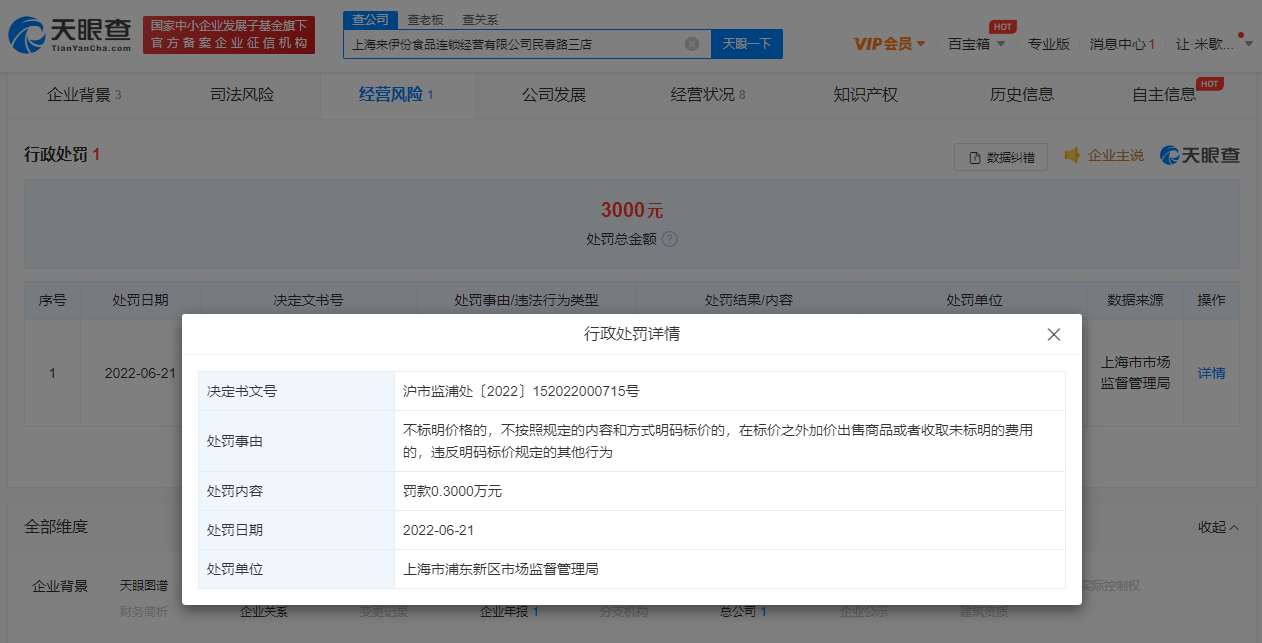Select the 司法风险 tab
The width and height of the screenshot is (1262, 643).
(242, 95)
